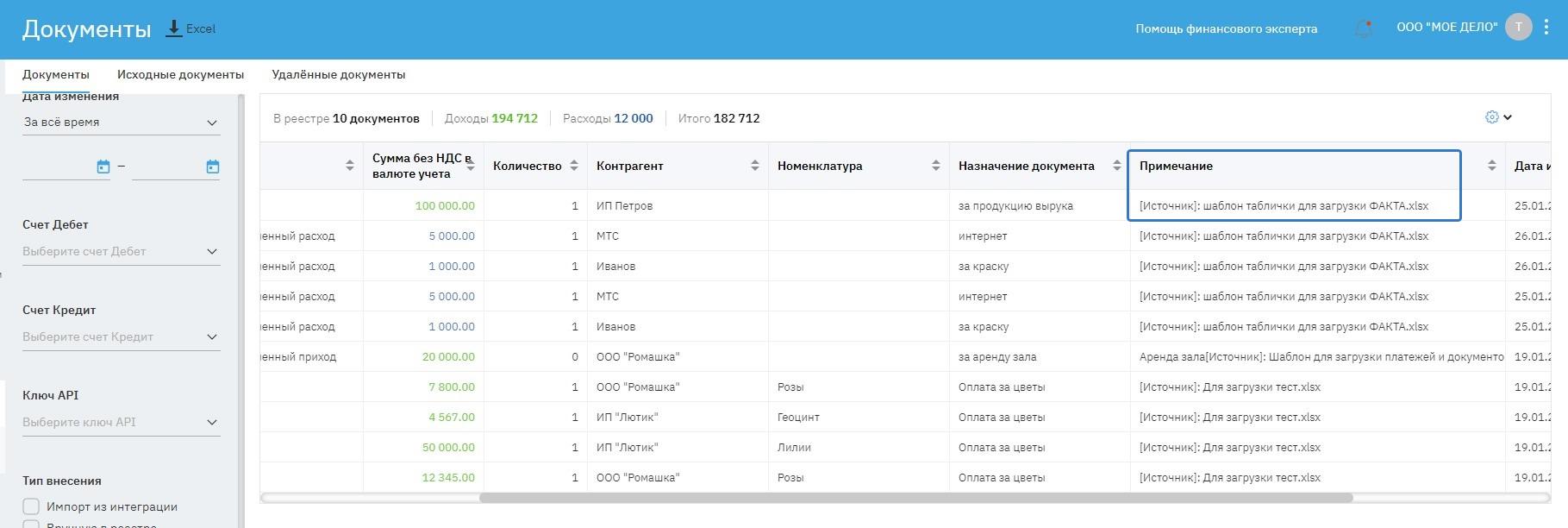Image resolution: width=1568 pixels, height=528 pixels.
Task: Click the user avatar "T"
Action: [x=1518, y=27]
